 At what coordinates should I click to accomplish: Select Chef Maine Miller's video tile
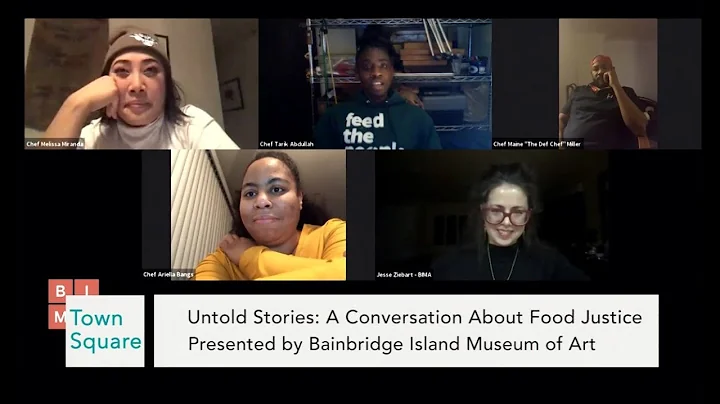pos(596,84)
